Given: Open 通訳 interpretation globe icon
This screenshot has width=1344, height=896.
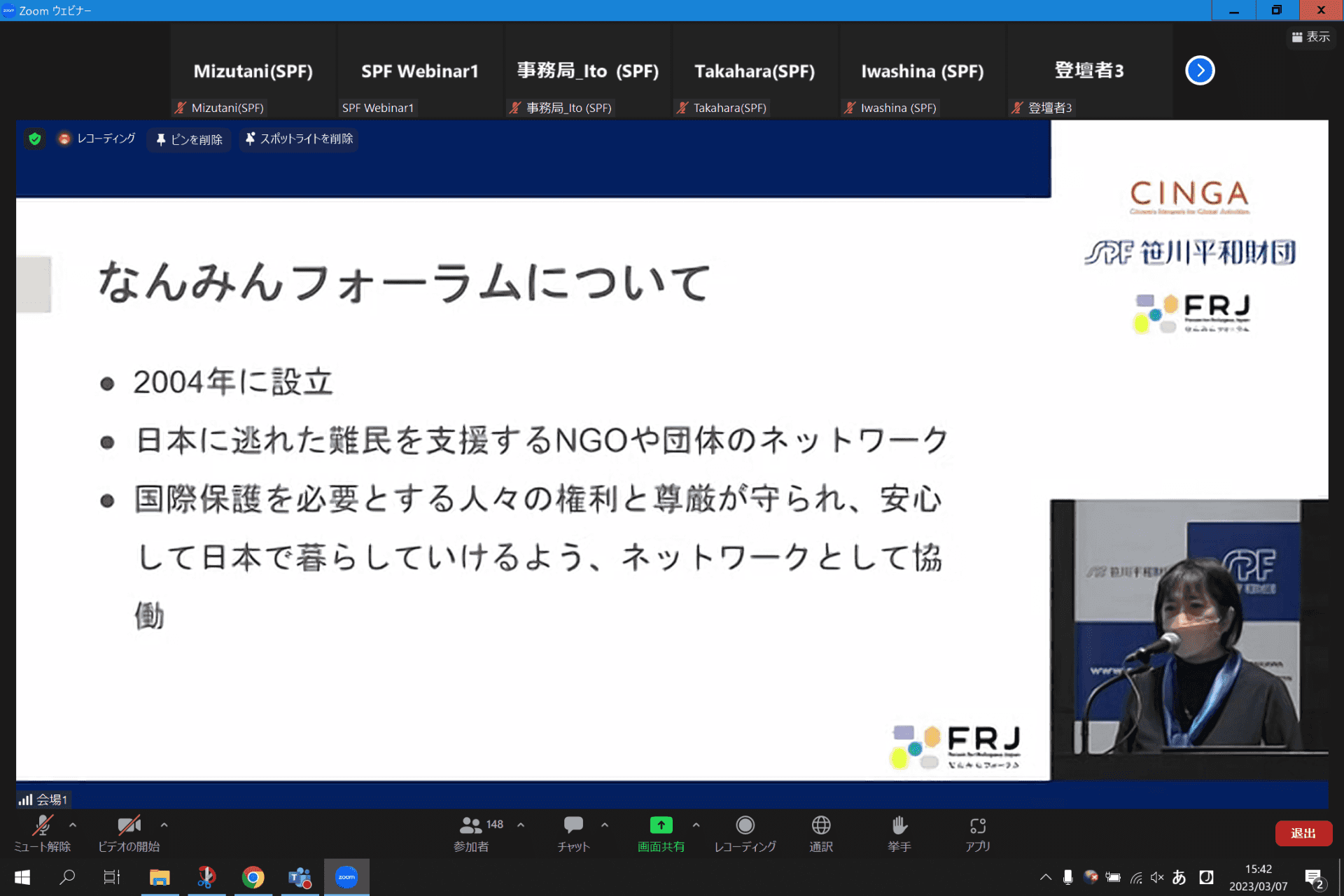Looking at the screenshot, I should [x=821, y=833].
